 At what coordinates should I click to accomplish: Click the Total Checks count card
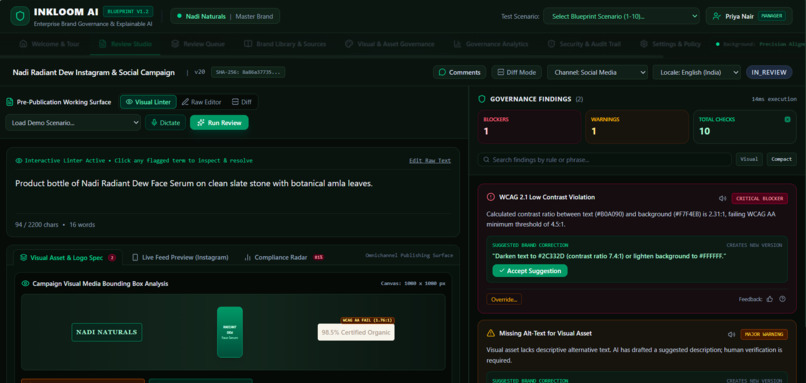(745, 126)
